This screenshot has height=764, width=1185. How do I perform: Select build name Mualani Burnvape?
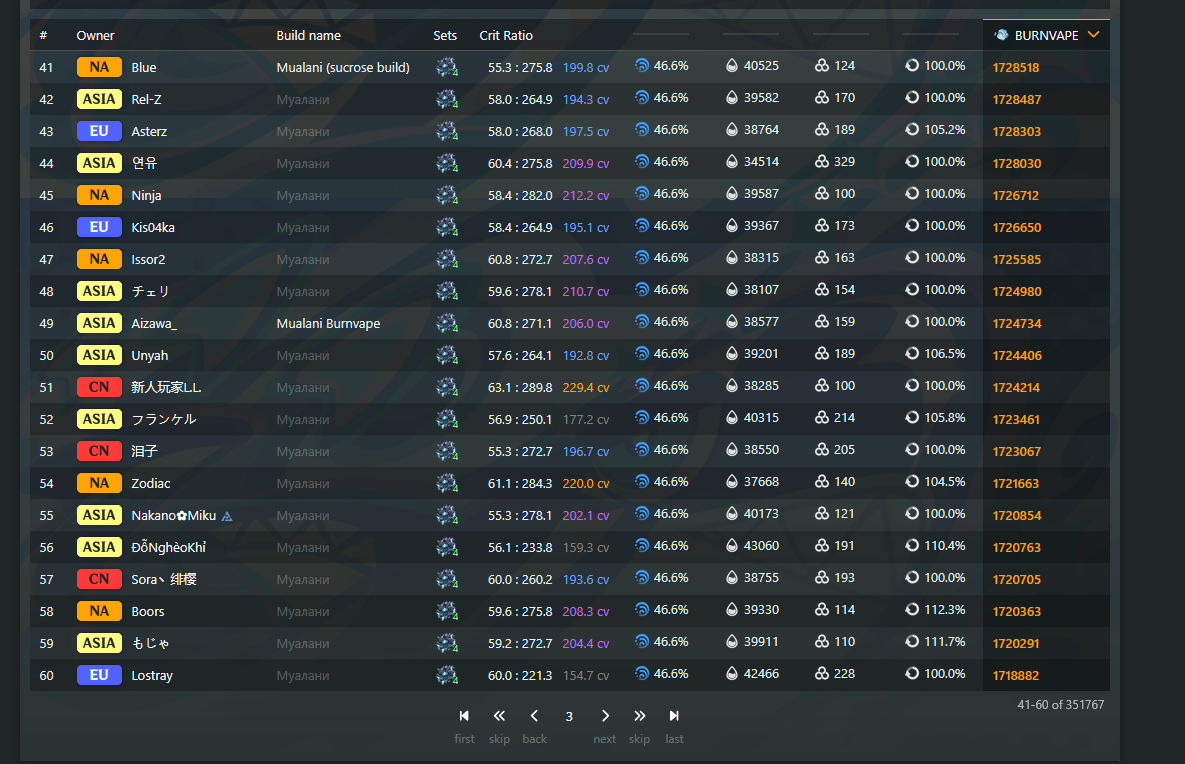[x=328, y=323]
